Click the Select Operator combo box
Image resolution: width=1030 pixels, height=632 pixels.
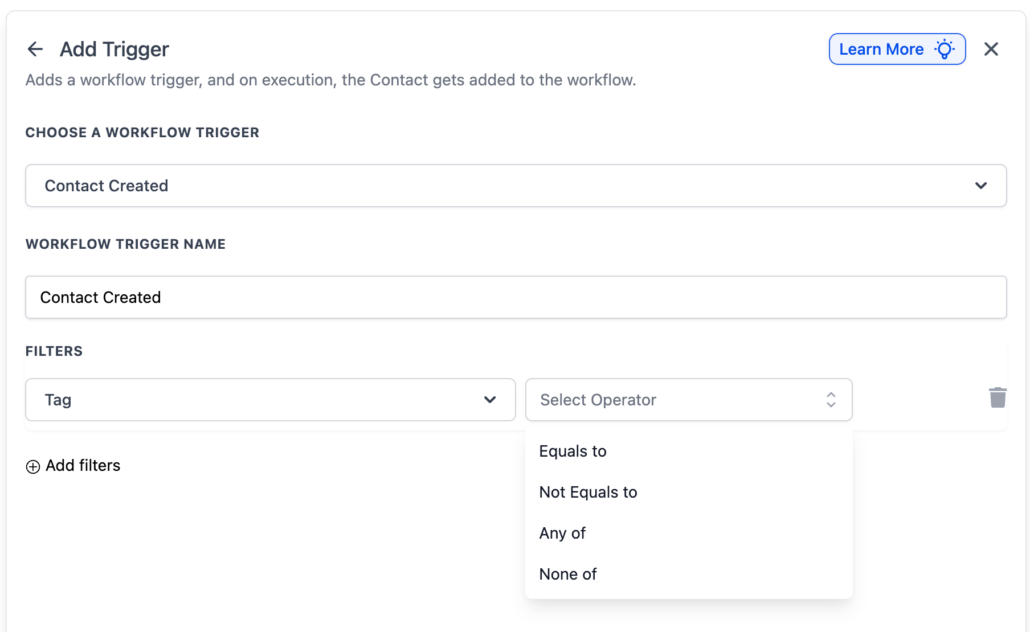point(688,400)
